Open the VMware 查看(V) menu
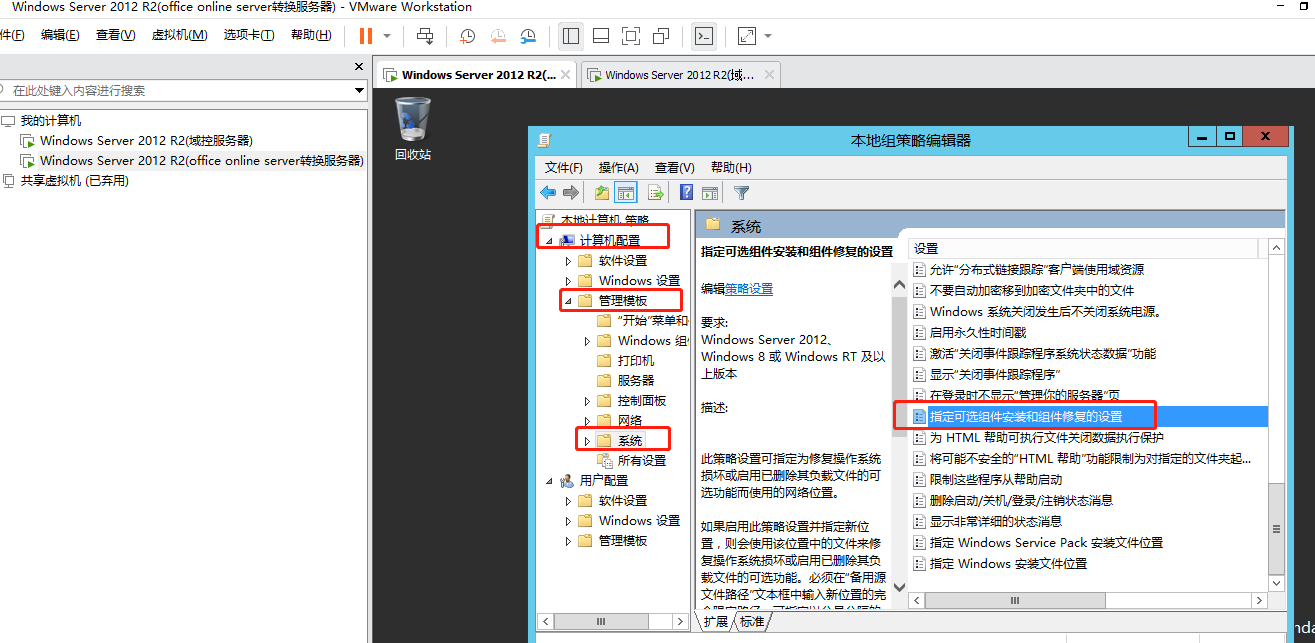The height and width of the screenshot is (643, 1315). [115, 35]
